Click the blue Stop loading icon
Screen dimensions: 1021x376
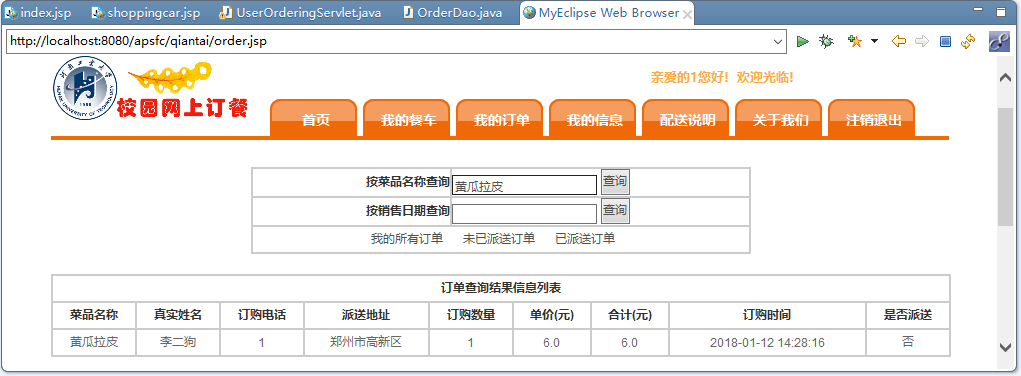945,41
